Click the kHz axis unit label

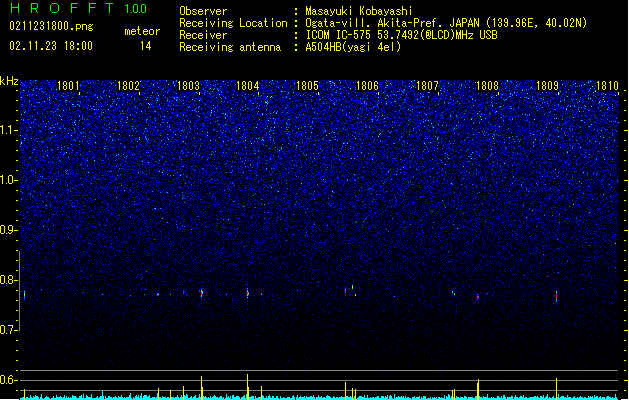pos(9,81)
